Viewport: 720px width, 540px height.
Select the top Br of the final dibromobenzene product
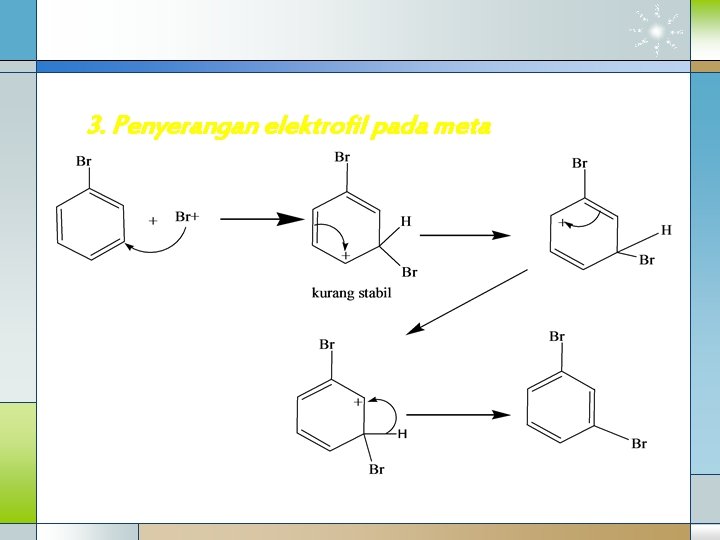coord(557,337)
